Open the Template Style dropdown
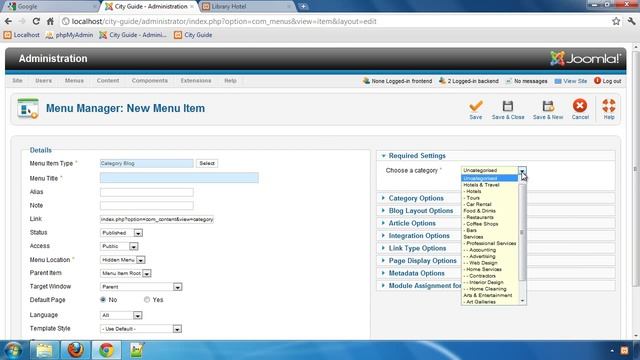Viewport: 640px width, 360px height. 141,329
